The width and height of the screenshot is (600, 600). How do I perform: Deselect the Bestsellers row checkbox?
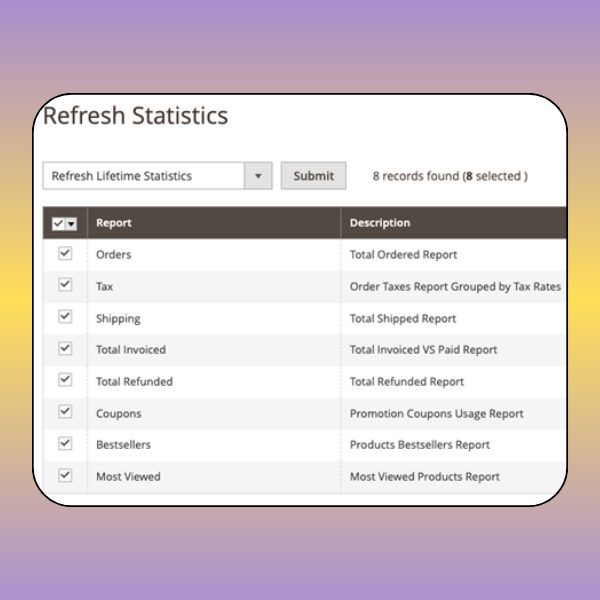click(65, 444)
